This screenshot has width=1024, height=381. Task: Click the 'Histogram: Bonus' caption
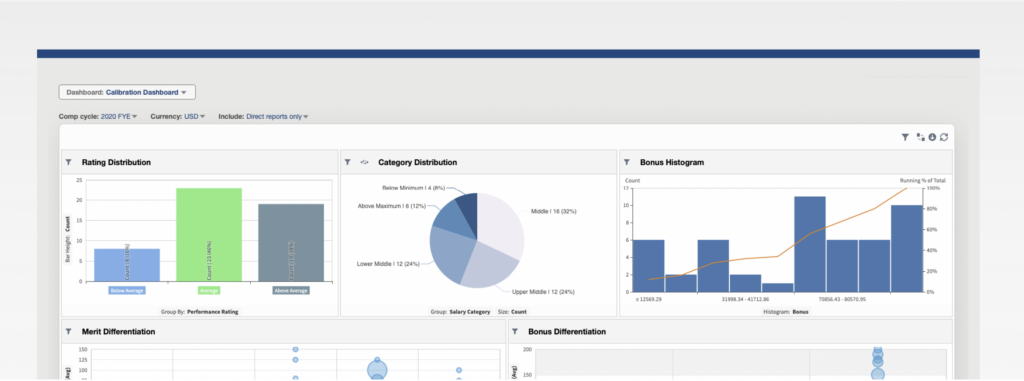(786, 312)
